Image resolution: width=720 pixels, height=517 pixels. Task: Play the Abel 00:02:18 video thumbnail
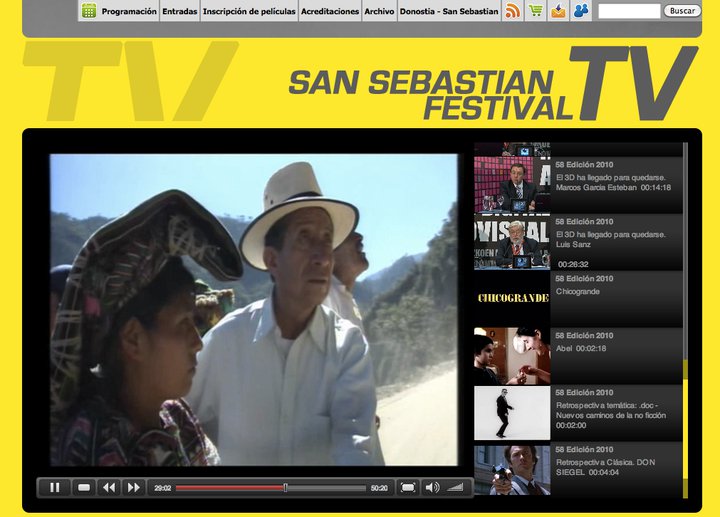512,356
